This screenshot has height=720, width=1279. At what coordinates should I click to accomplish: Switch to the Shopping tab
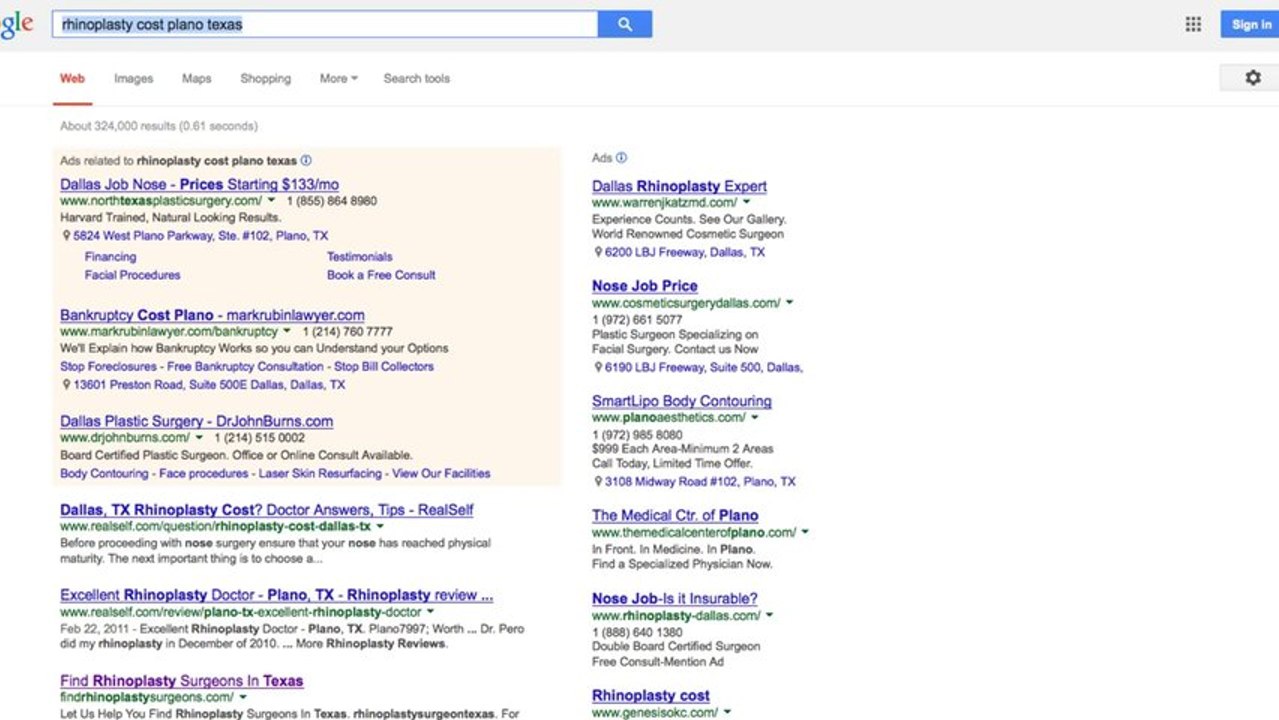coord(265,78)
